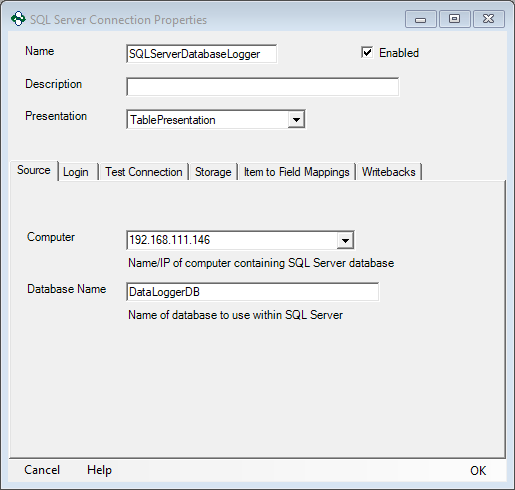The width and height of the screenshot is (515, 490).
Task: Open Help
Action: click(x=99, y=470)
